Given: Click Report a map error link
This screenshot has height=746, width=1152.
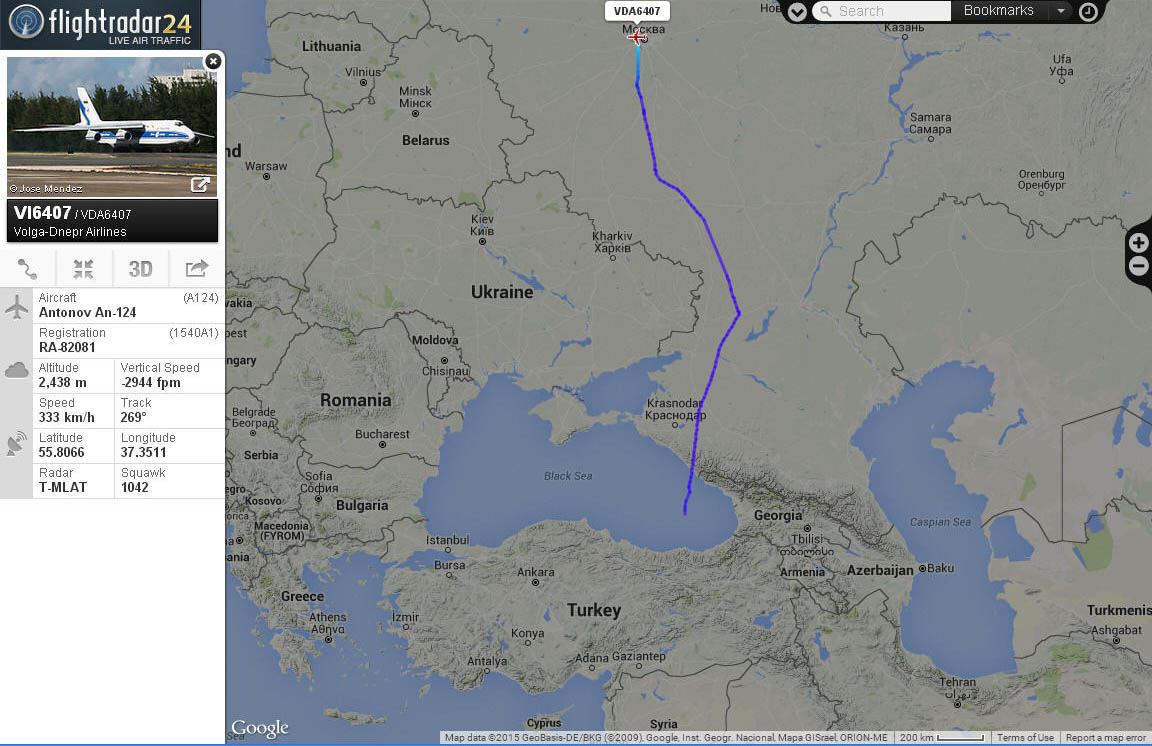Looking at the screenshot, I should click(x=1105, y=737).
